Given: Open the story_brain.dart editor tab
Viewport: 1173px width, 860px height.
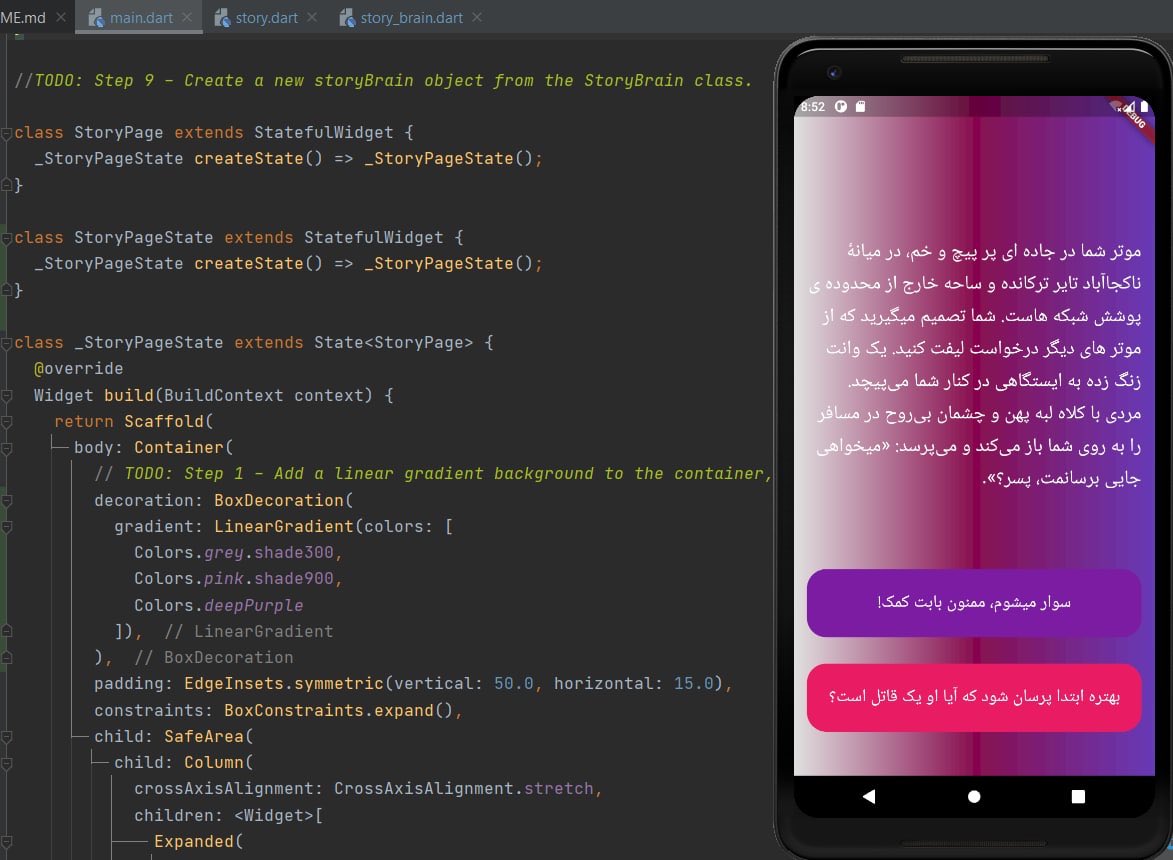Looking at the screenshot, I should click(x=411, y=17).
